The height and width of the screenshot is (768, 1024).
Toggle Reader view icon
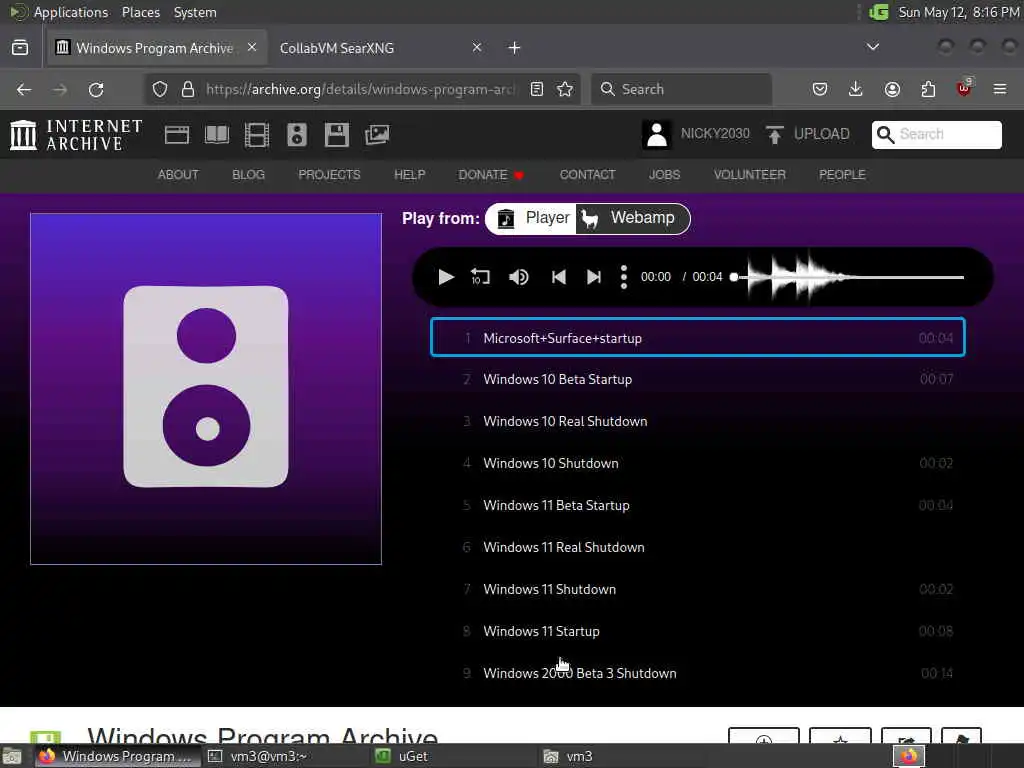(537, 89)
